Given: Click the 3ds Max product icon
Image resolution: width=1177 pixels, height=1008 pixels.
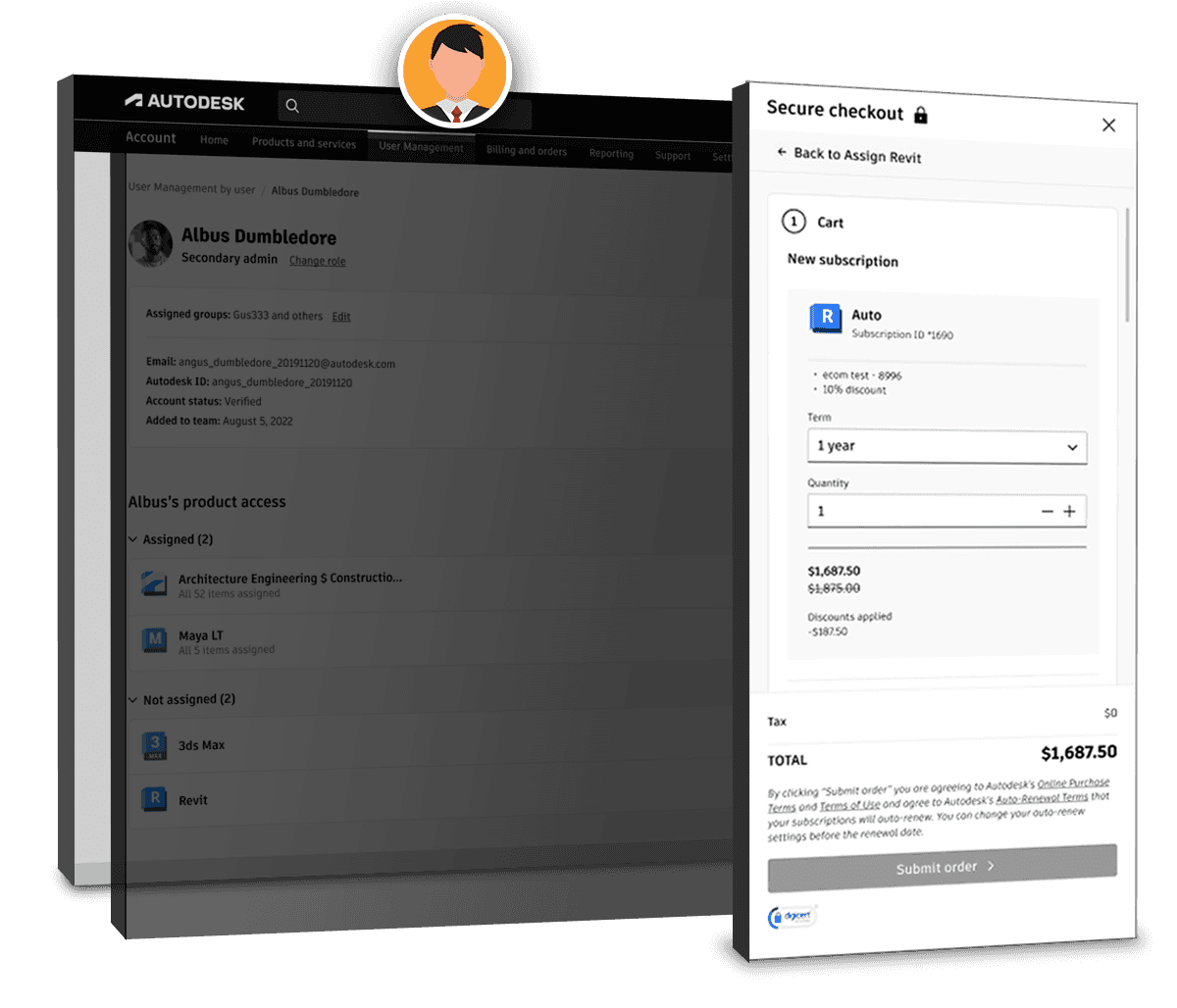Looking at the screenshot, I should [x=154, y=746].
